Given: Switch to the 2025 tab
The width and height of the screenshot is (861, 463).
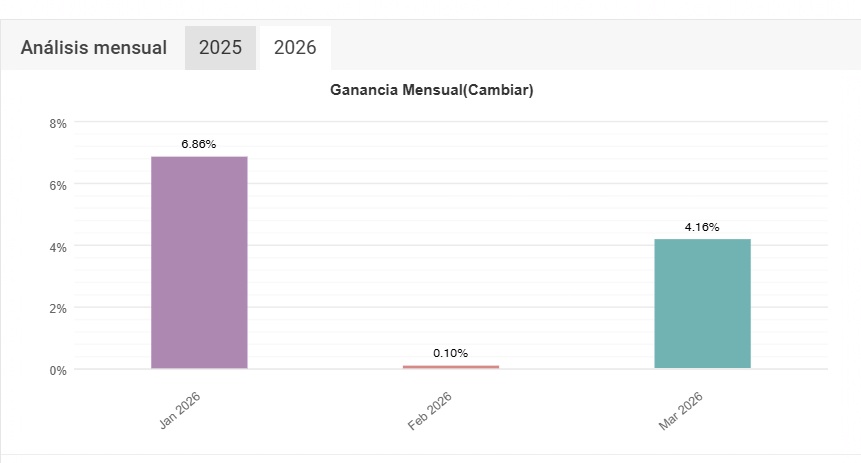Looking at the screenshot, I should tap(220, 48).
